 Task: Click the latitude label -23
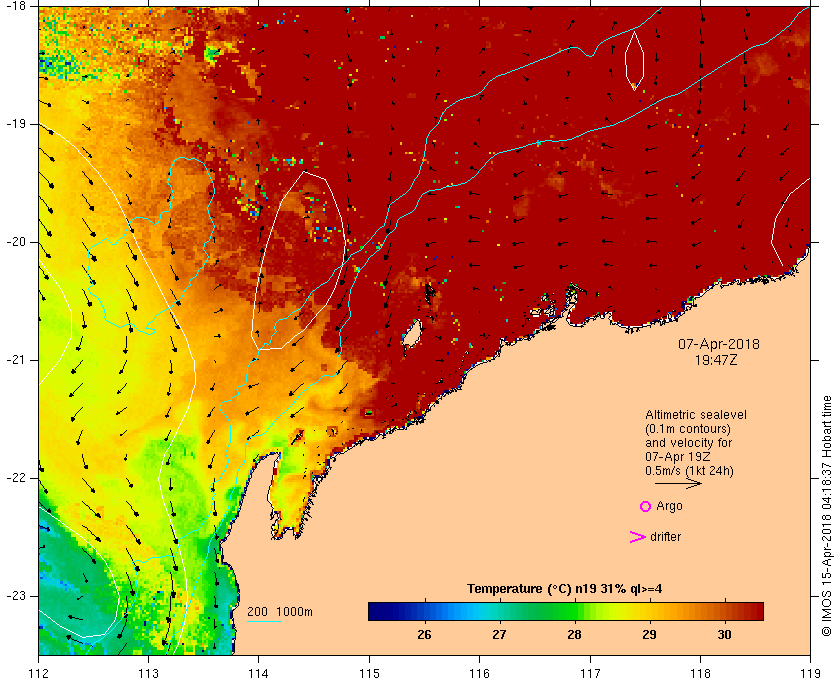[15, 596]
